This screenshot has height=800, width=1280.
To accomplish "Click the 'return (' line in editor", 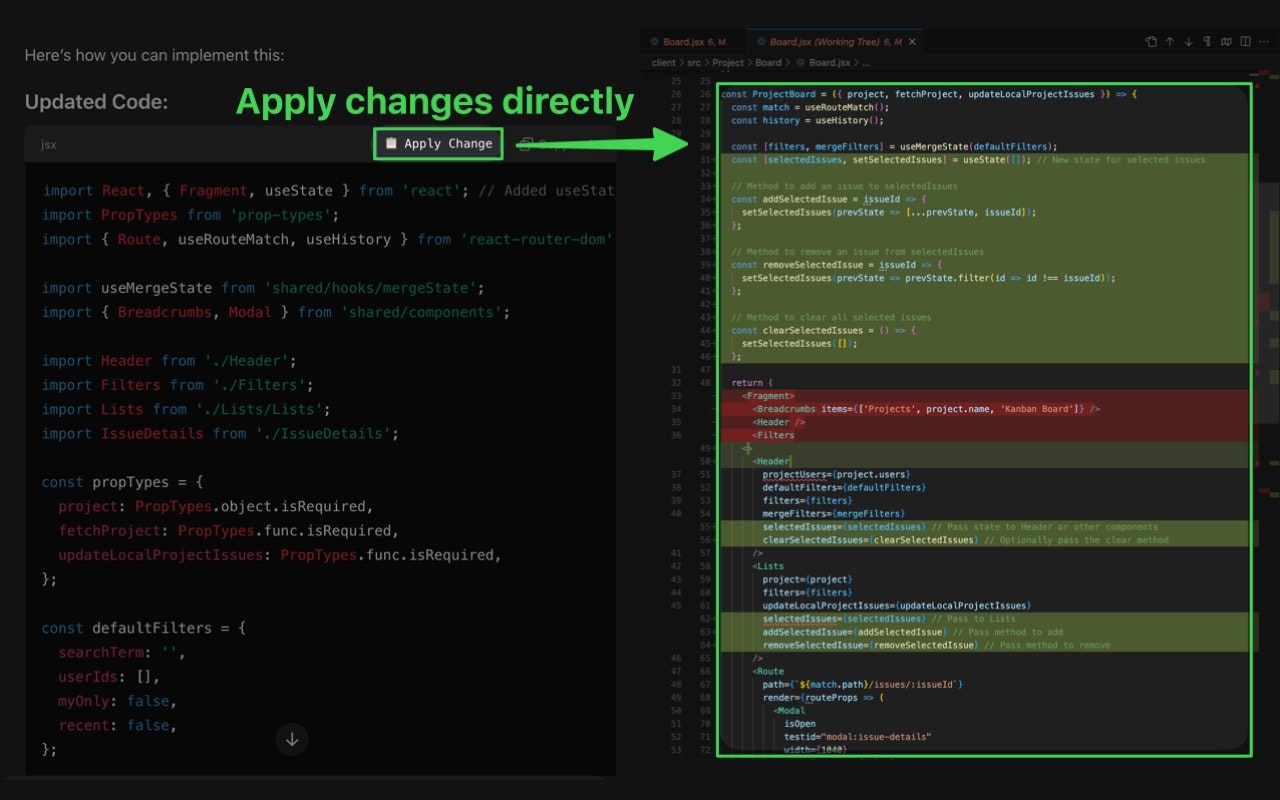I will coord(753,382).
